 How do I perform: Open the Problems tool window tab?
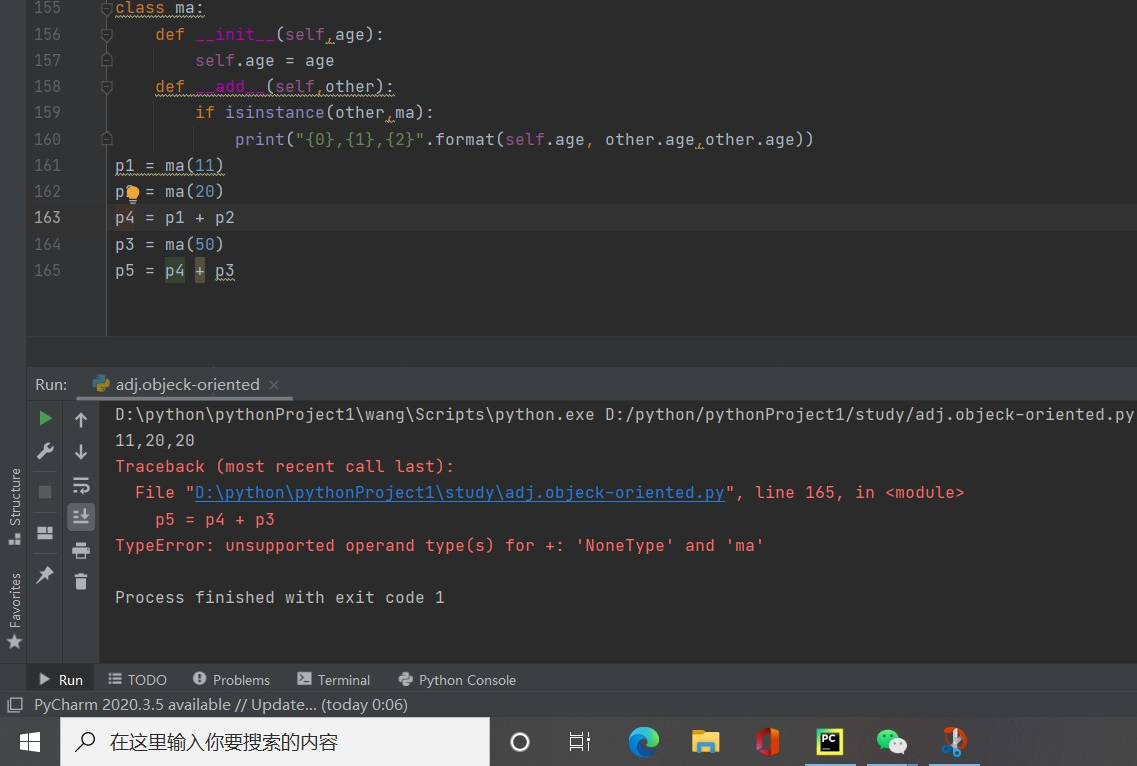pos(231,680)
